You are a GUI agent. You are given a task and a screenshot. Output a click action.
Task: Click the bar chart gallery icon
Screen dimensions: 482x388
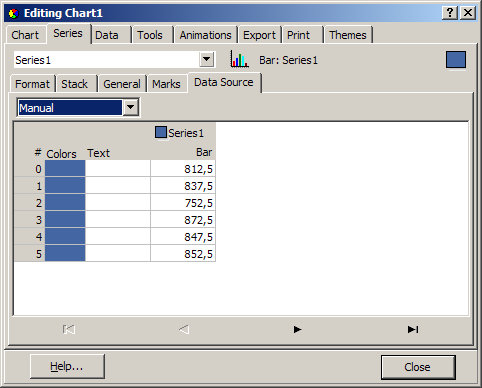tap(239, 60)
